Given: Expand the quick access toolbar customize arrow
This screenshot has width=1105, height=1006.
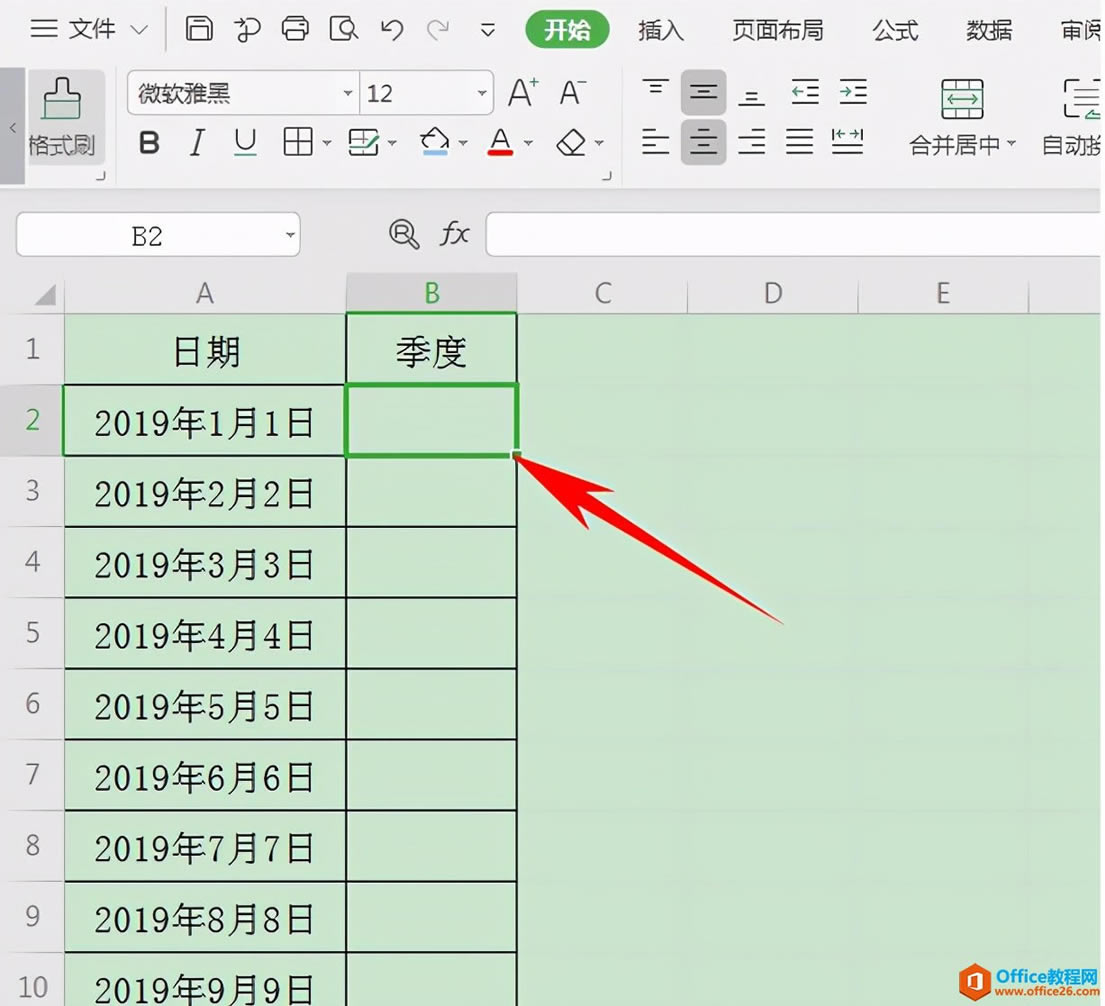Looking at the screenshot, I should pyautogui.click(x=487, y=30).
